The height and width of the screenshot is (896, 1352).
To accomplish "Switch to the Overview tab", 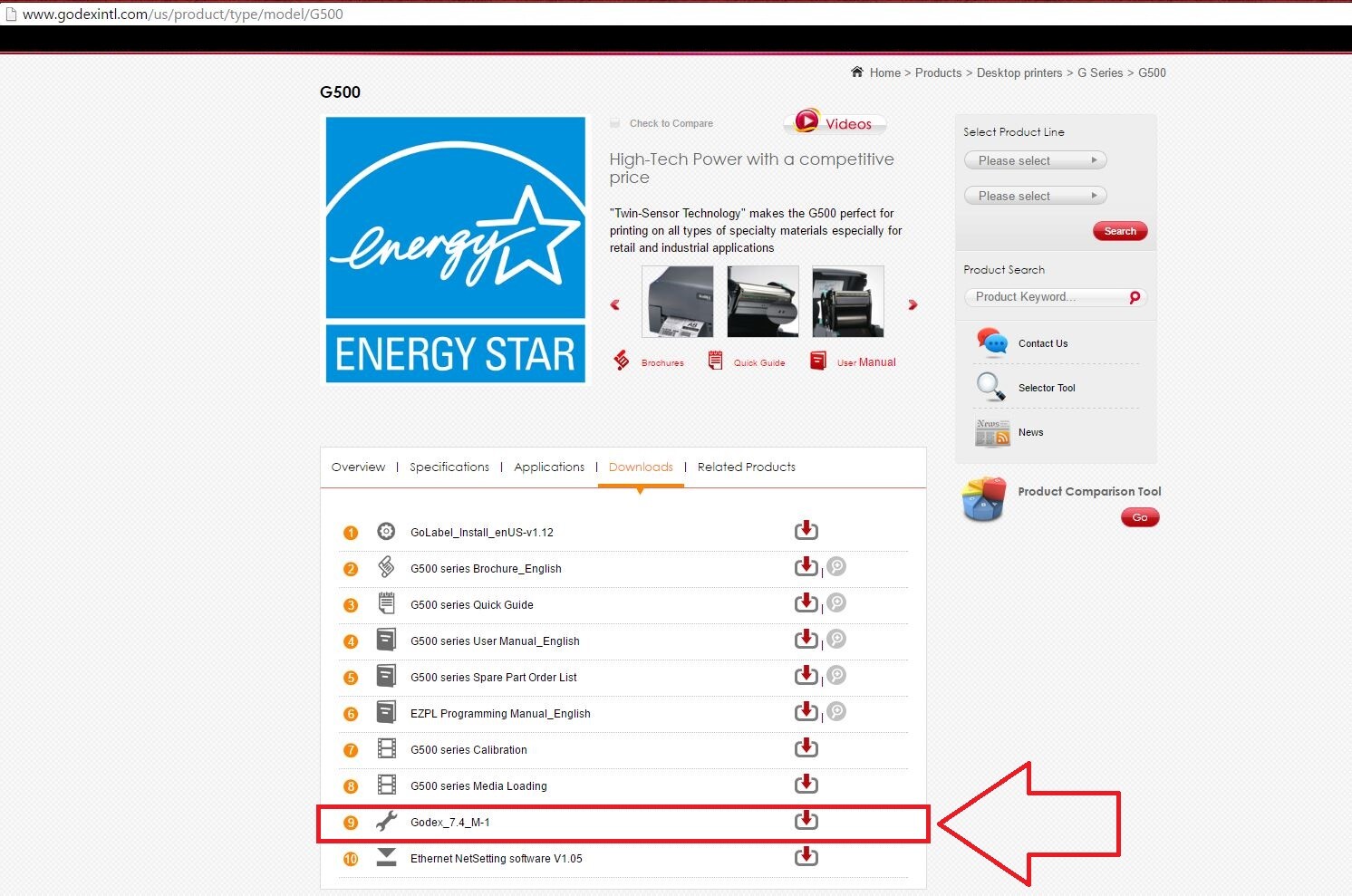I will tap(358, 467).
